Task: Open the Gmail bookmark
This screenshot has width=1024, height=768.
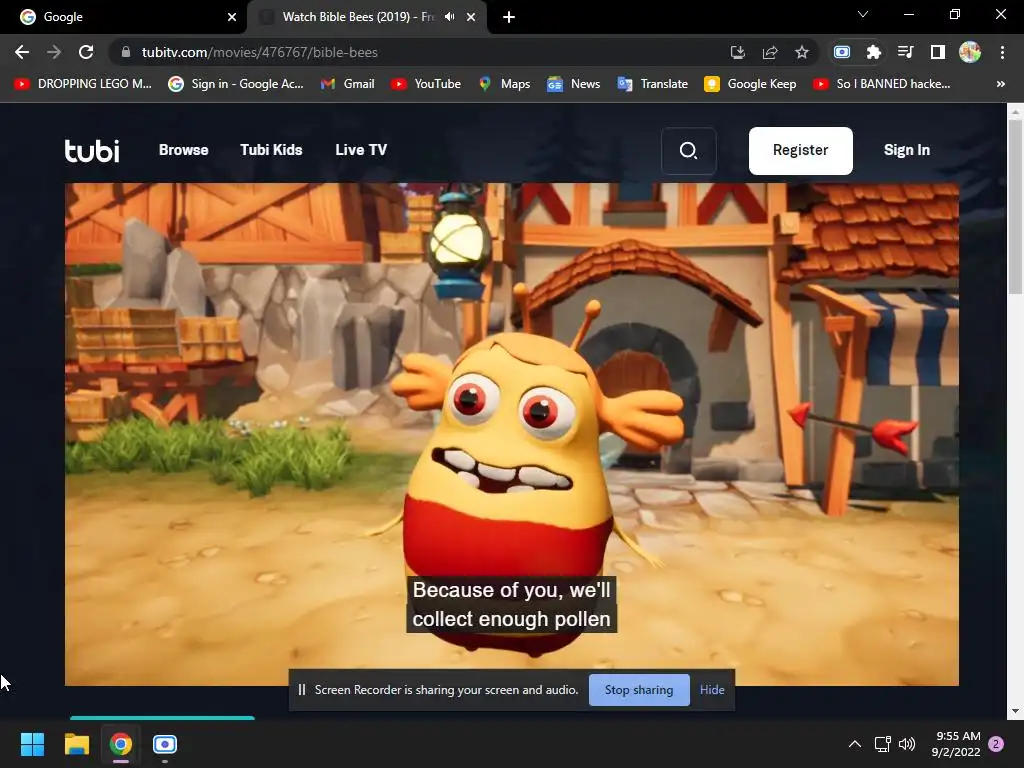Action: pyautogui.click(x=347, y=84)
